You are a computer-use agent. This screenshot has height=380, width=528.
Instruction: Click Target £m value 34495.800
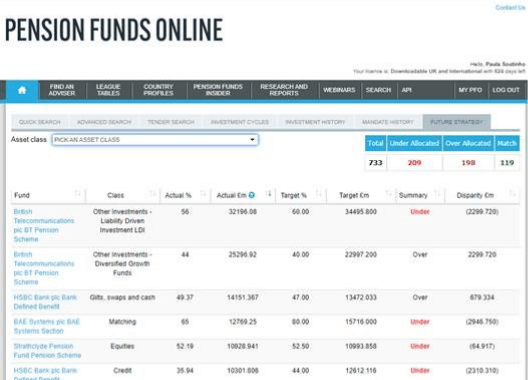(x=361, y=212)
